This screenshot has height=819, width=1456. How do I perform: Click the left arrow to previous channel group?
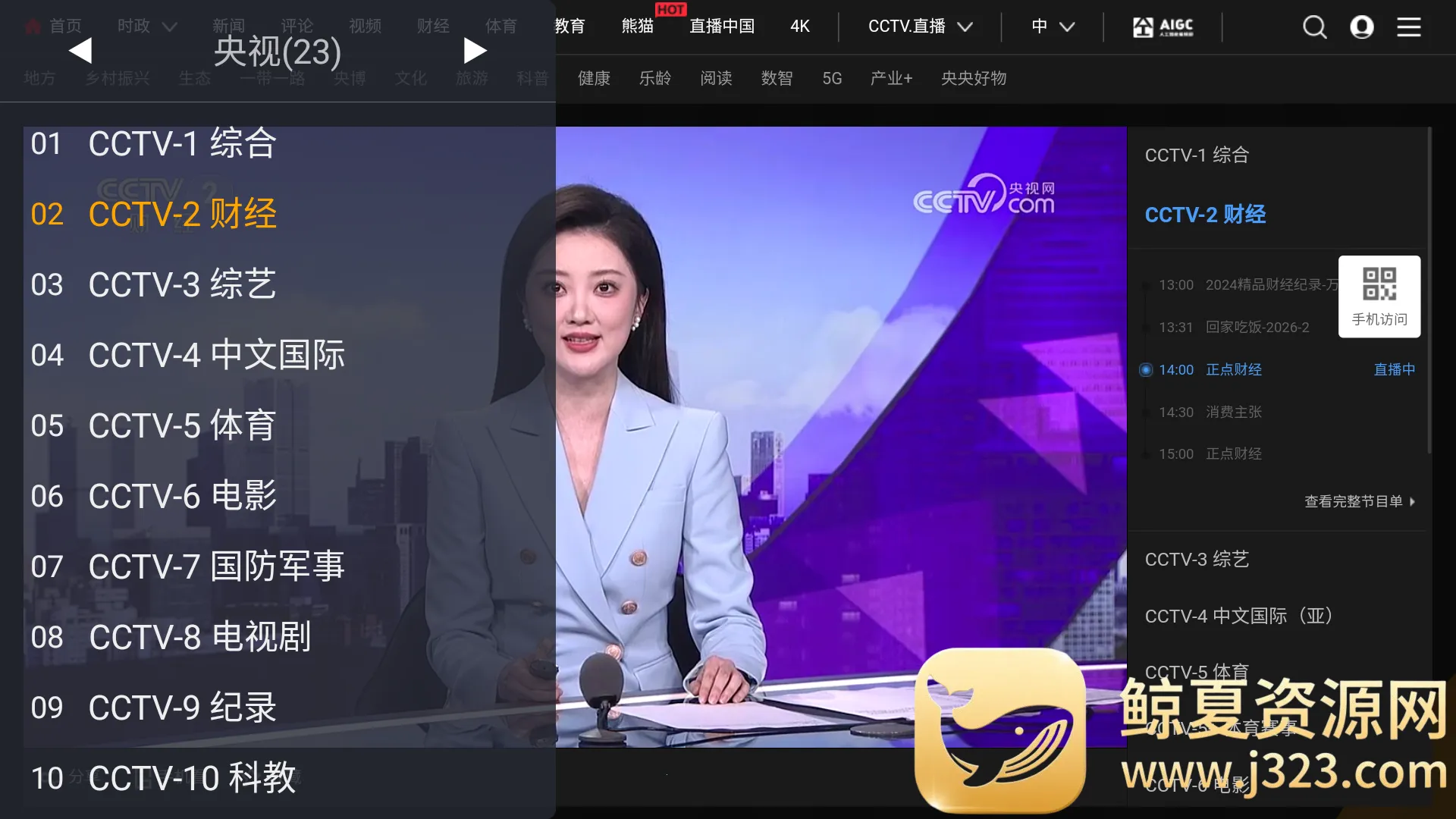80,51
